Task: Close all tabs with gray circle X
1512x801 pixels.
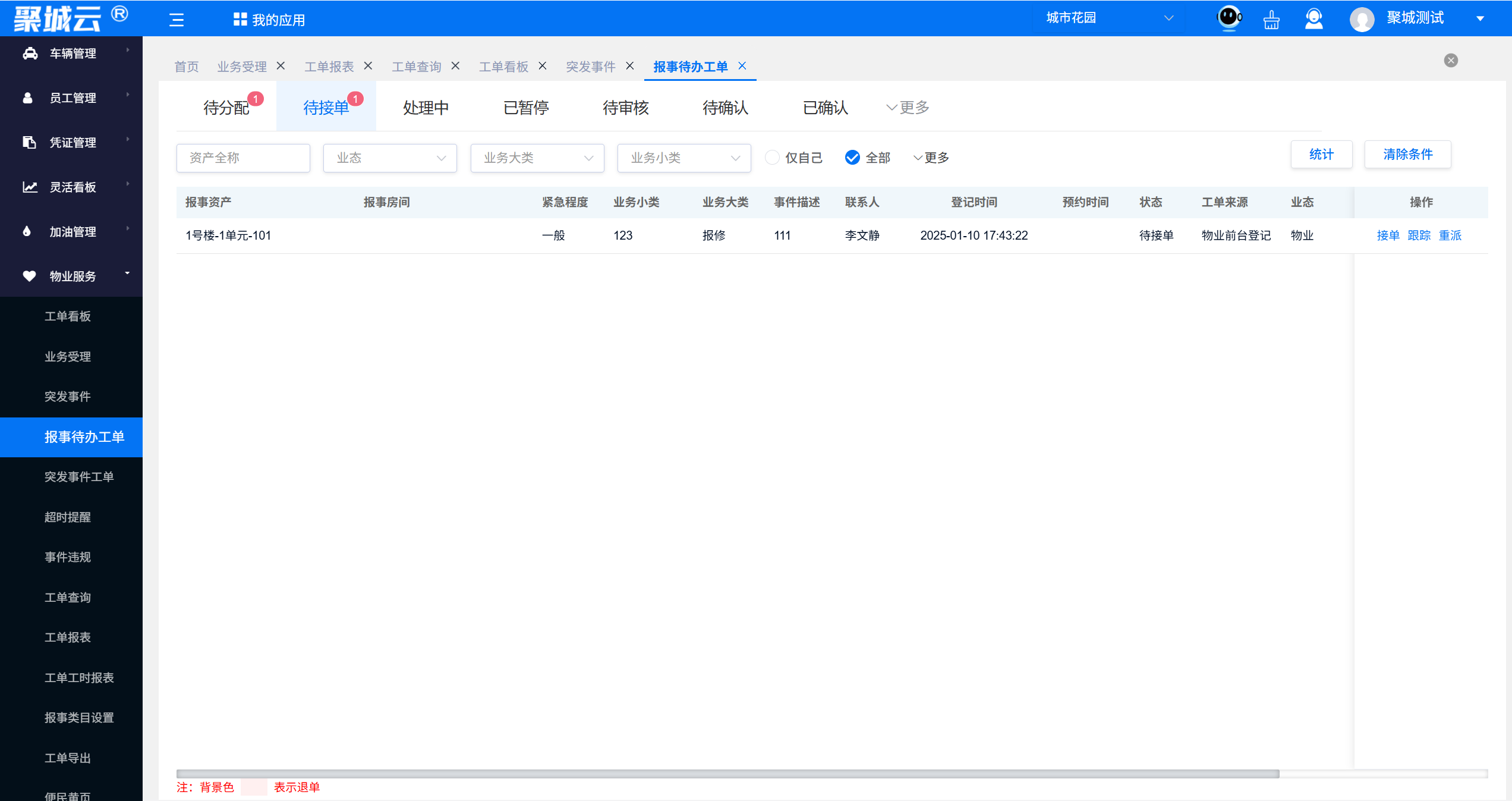Action: [1451, 61]
